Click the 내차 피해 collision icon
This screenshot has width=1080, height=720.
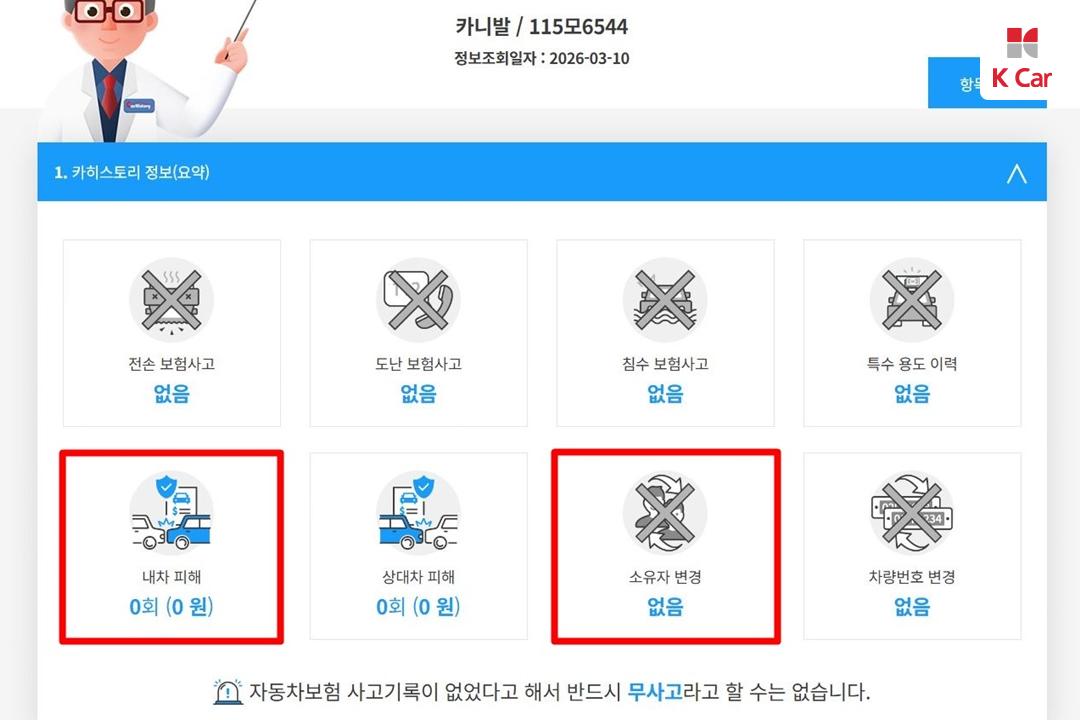coord(172,513)
